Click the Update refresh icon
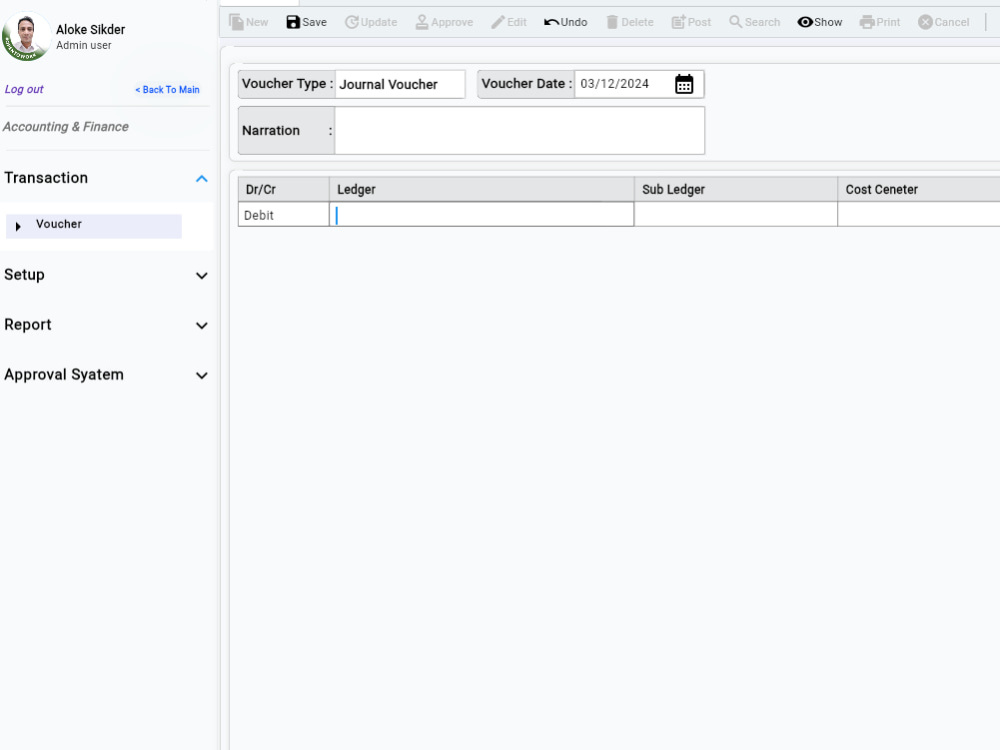 click(351, 22)
